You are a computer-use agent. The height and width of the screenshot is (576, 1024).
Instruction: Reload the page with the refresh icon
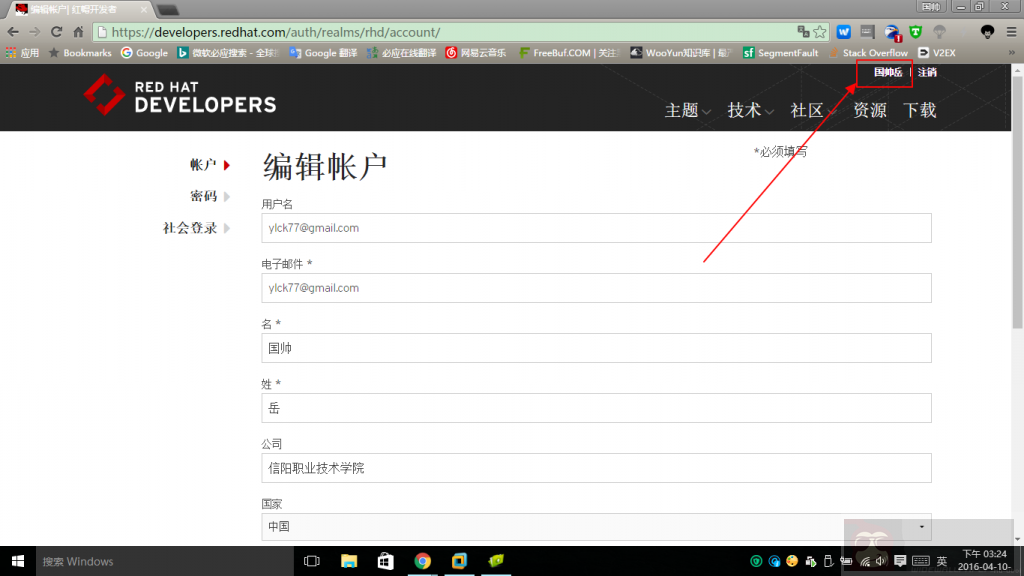coord(57,31)
